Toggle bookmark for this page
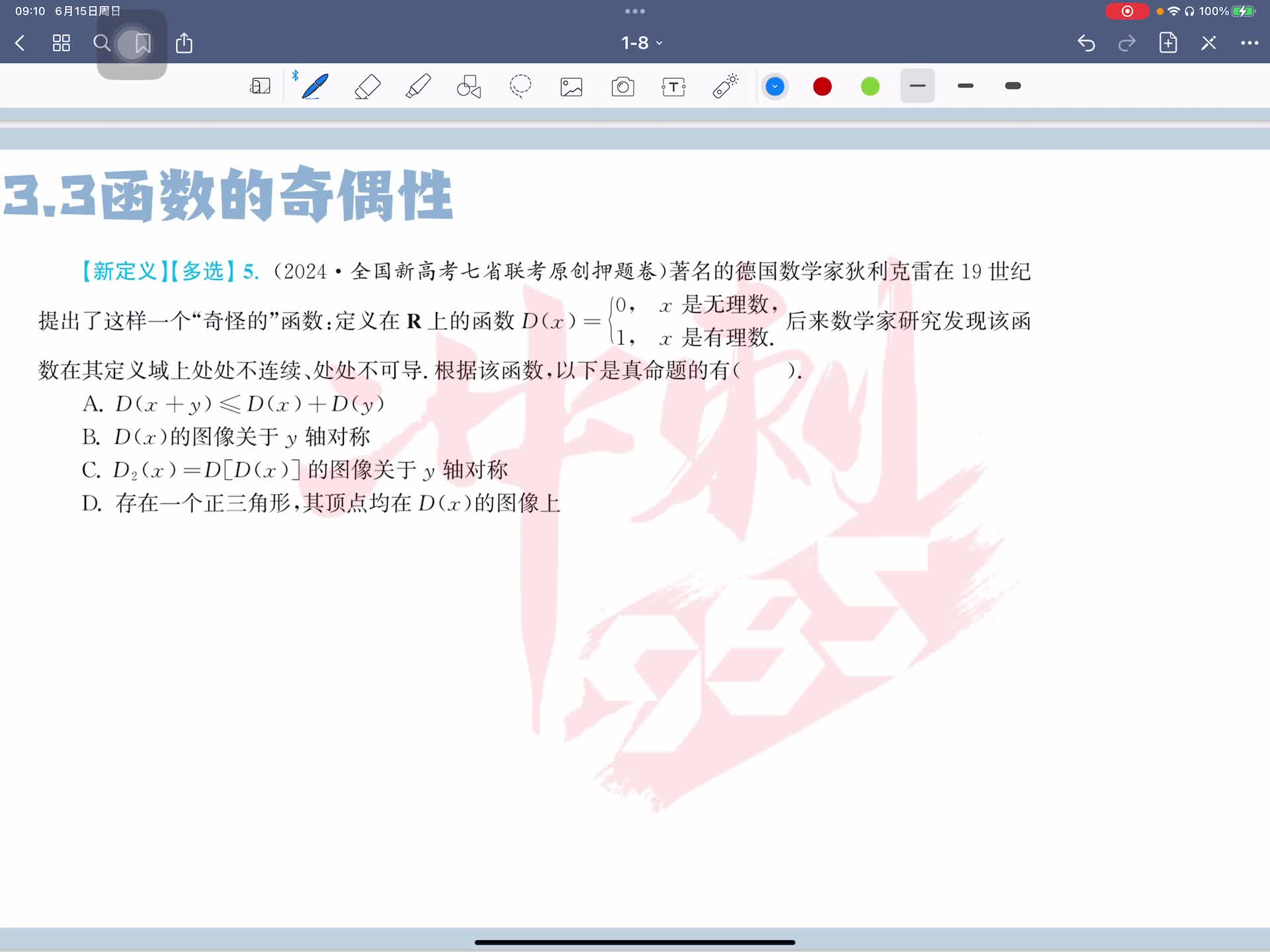The image size is (1270, 952). [x=142, y=44]
